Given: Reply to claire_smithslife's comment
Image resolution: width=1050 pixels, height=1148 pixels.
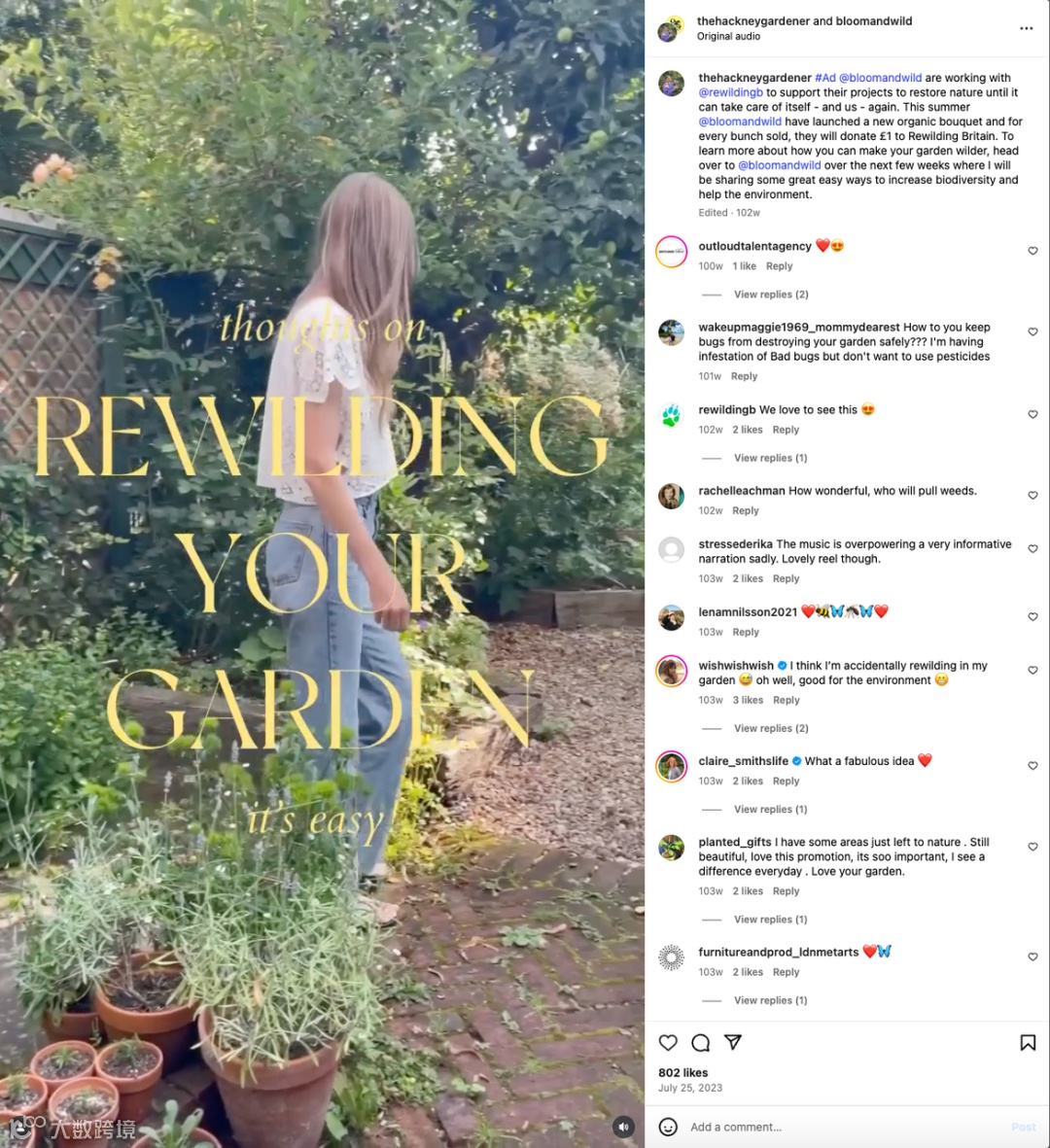Looking at the screenshot, I should tap(786, 782).
